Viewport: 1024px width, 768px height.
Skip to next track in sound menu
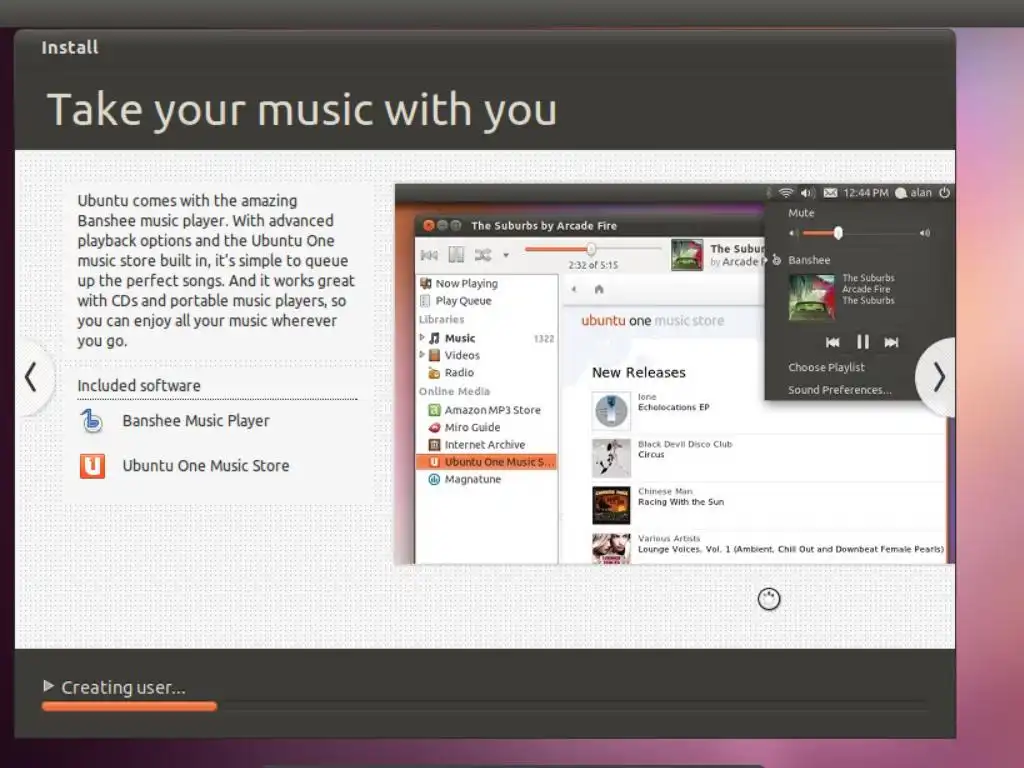coord(891,342)
